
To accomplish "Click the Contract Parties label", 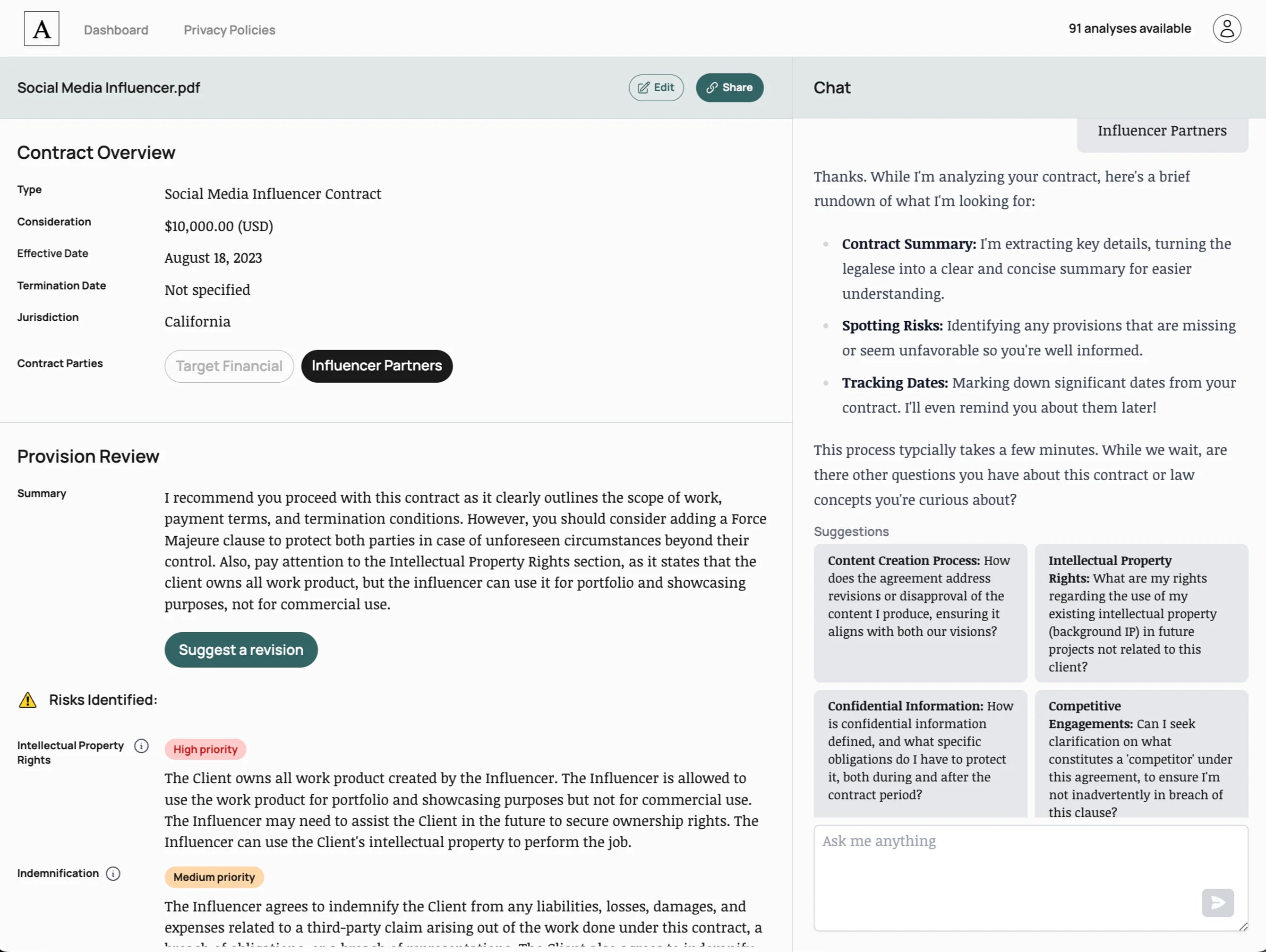I will [60, 363].
